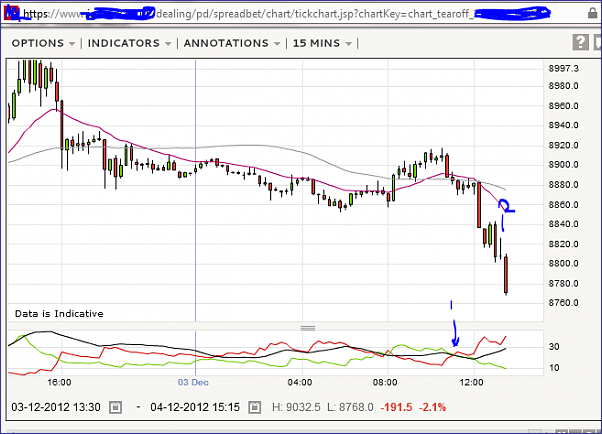This screenshot has height=434, width=602.
Task: Click the -191.5 change value
Action: [396, 407]
